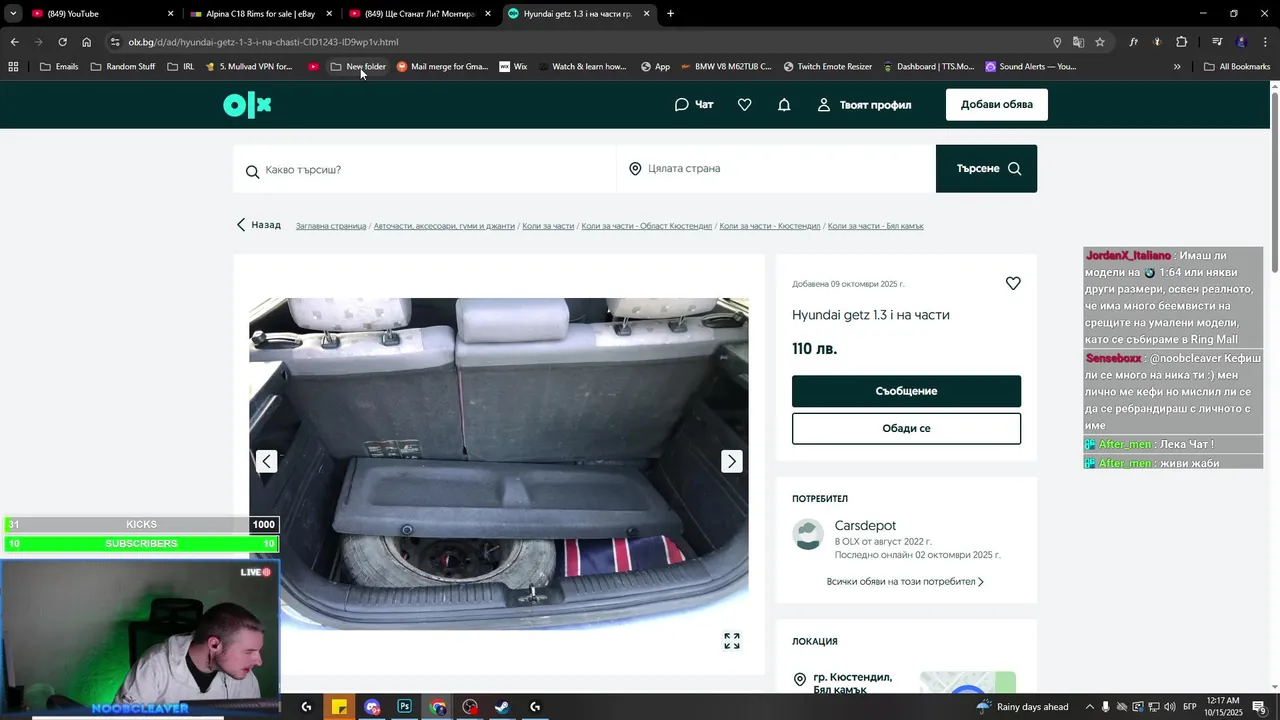Open Заглавна страница breadcrumb

coord(331,226)
